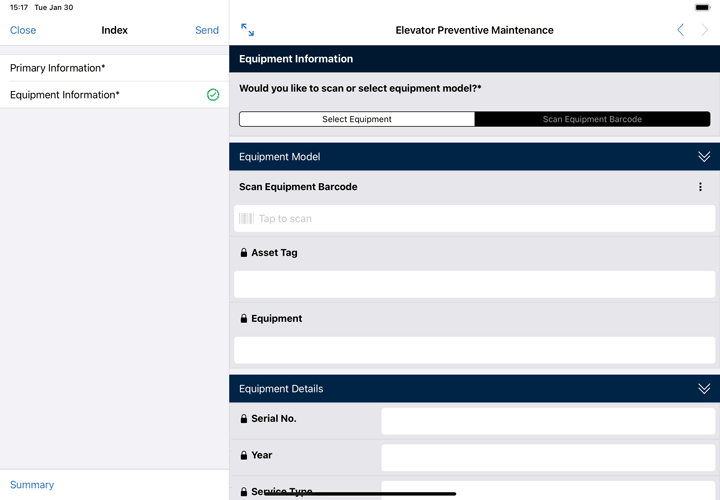Open Equipment Information in the index
The image size is (720, 500).
pos(114,95)
